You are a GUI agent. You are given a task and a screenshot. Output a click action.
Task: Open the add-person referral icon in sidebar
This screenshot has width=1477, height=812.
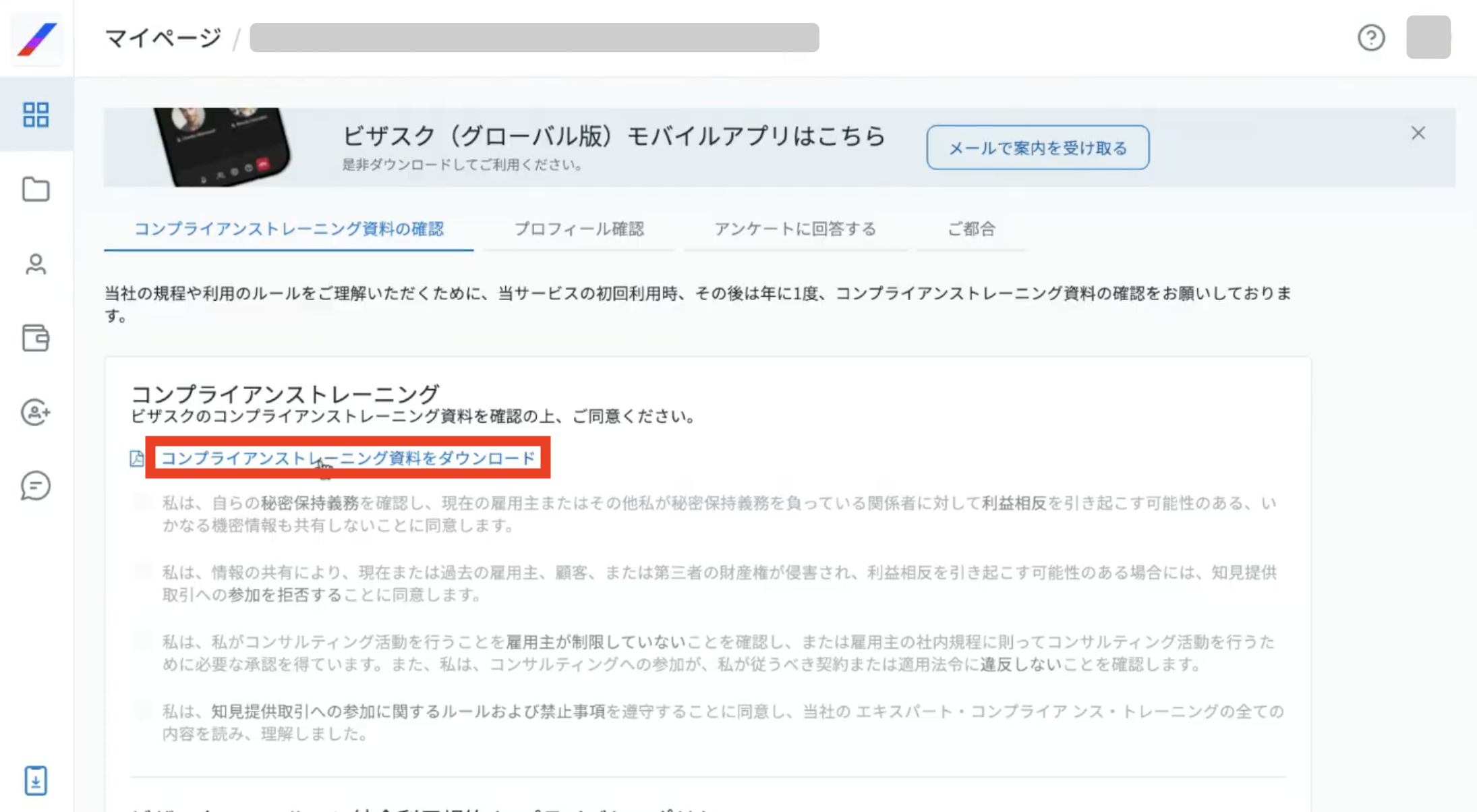tap(36, 412)
